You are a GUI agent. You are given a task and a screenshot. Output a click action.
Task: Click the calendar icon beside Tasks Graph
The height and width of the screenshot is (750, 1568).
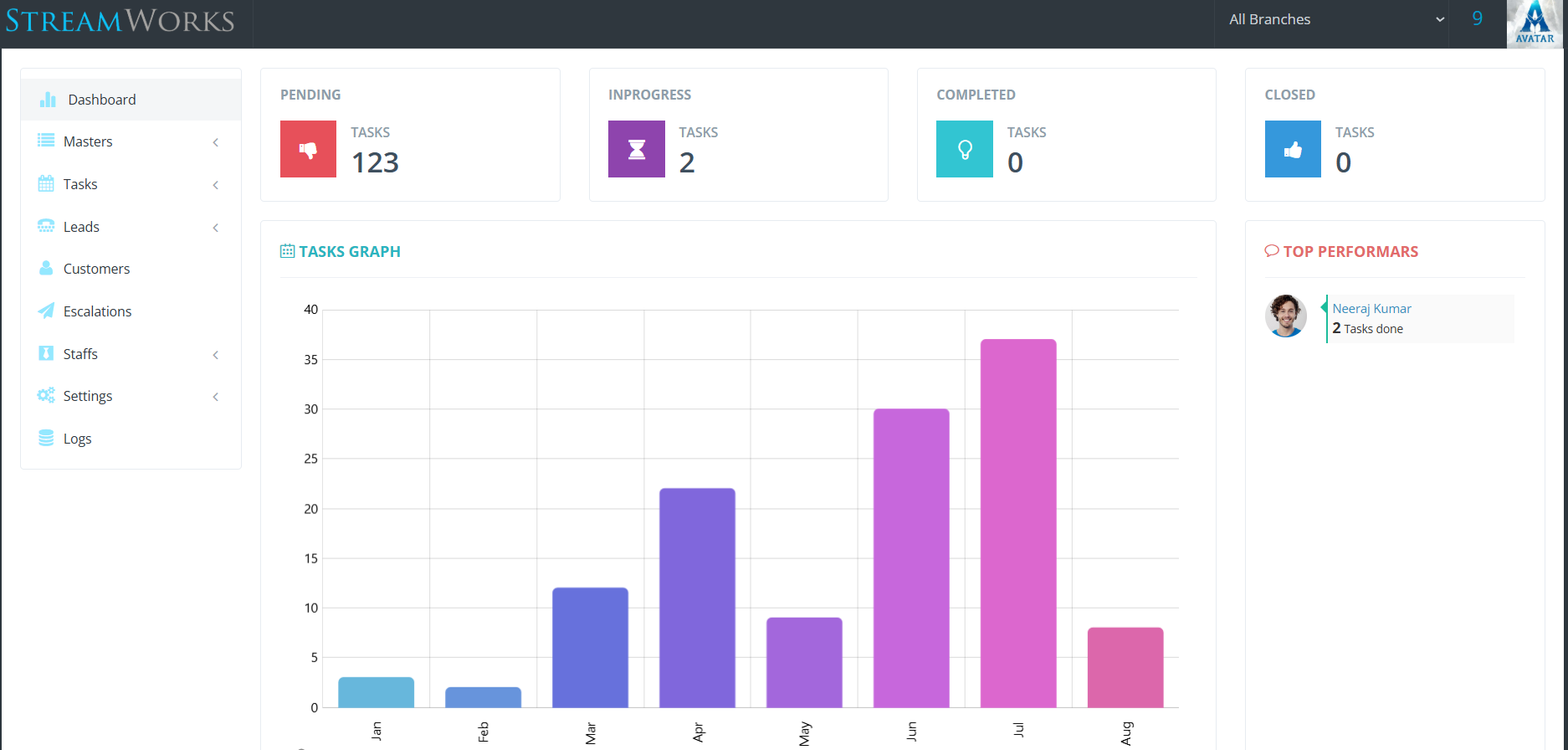(287, 251)
